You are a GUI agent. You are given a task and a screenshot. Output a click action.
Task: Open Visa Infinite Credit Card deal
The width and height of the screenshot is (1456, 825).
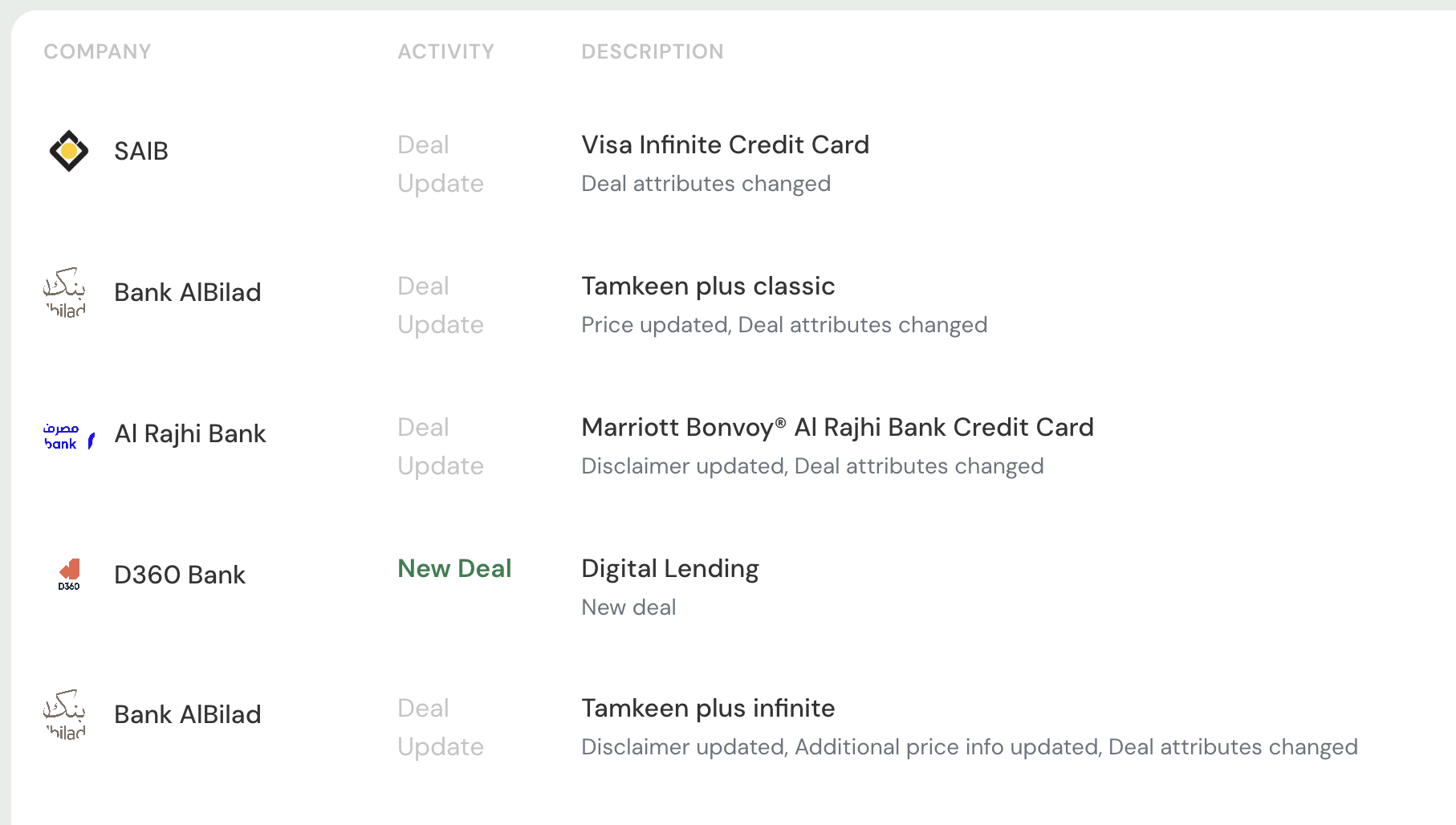click(725, 144)
